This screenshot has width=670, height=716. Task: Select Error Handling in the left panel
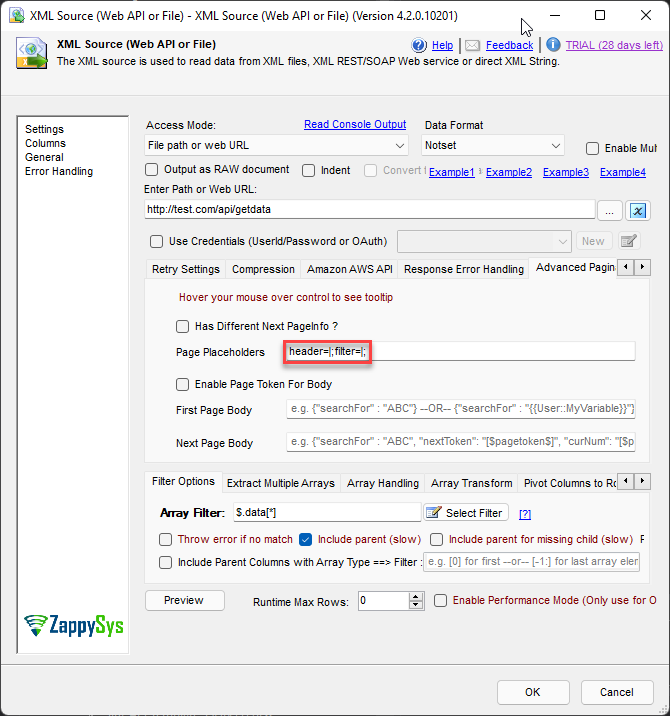coord(59,172)
